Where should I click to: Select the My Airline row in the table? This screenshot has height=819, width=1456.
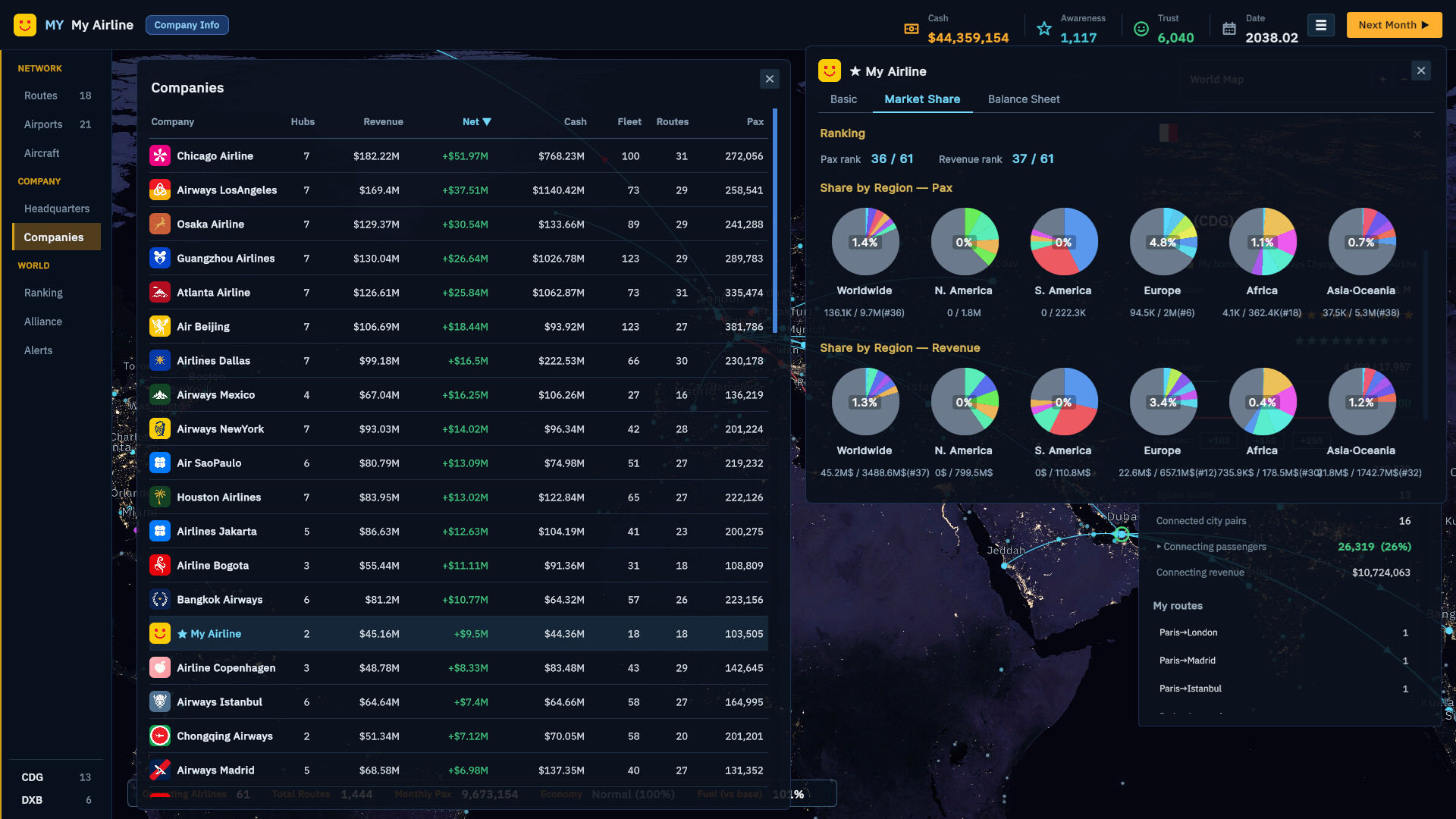pos(458,633)
